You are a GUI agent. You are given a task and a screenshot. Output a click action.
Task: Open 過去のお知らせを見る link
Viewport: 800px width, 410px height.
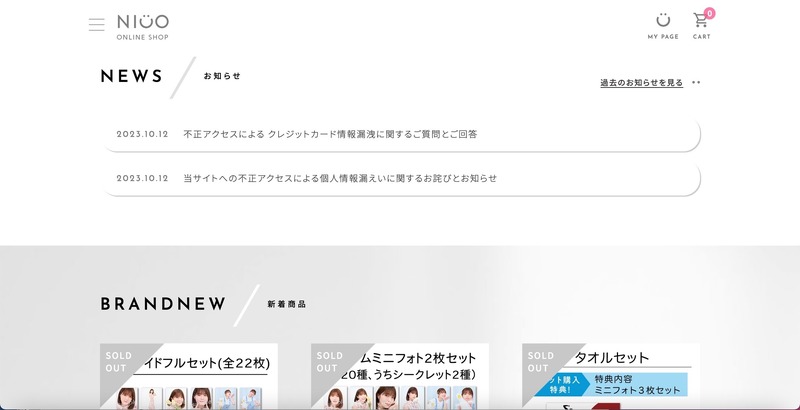coord(641,83)
